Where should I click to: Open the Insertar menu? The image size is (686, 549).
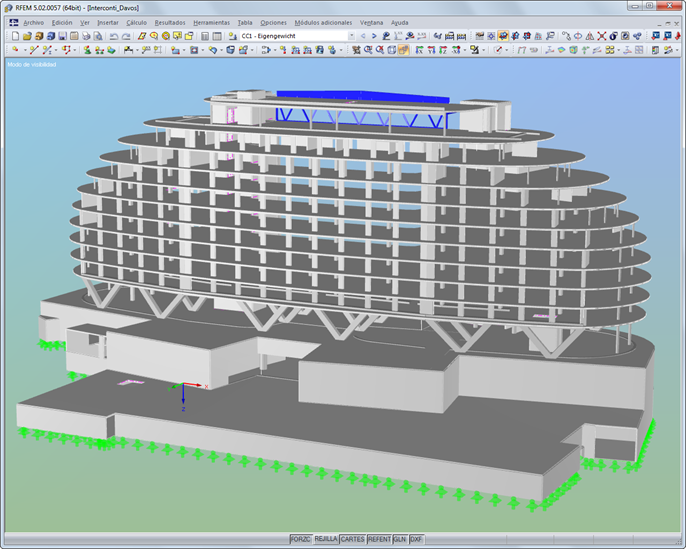(108, 22)
